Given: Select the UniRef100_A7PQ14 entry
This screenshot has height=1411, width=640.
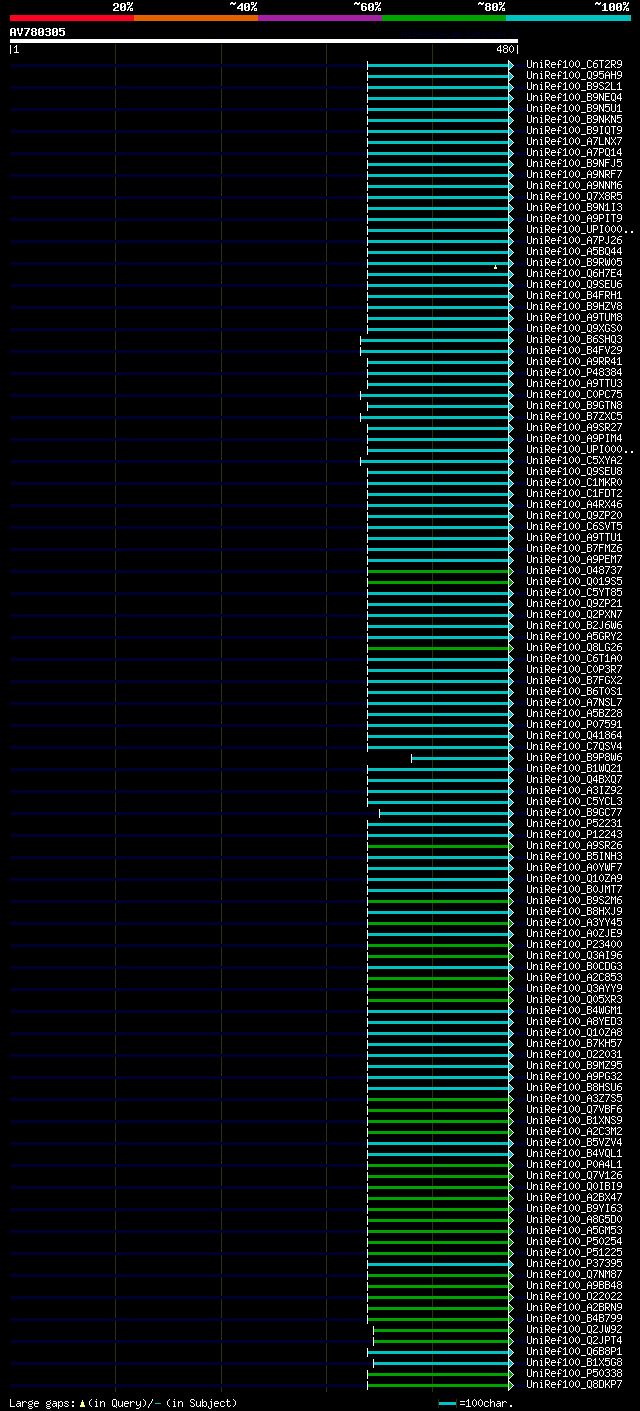Looking at the screenshot, I should pos(574,152).
